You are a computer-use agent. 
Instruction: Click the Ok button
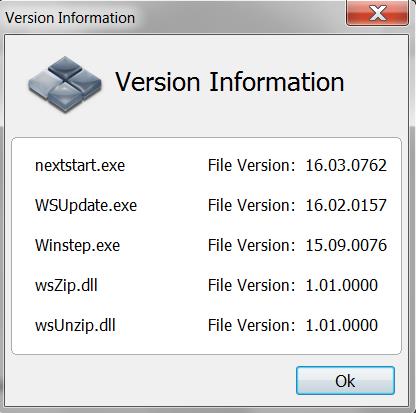point(345,381)
